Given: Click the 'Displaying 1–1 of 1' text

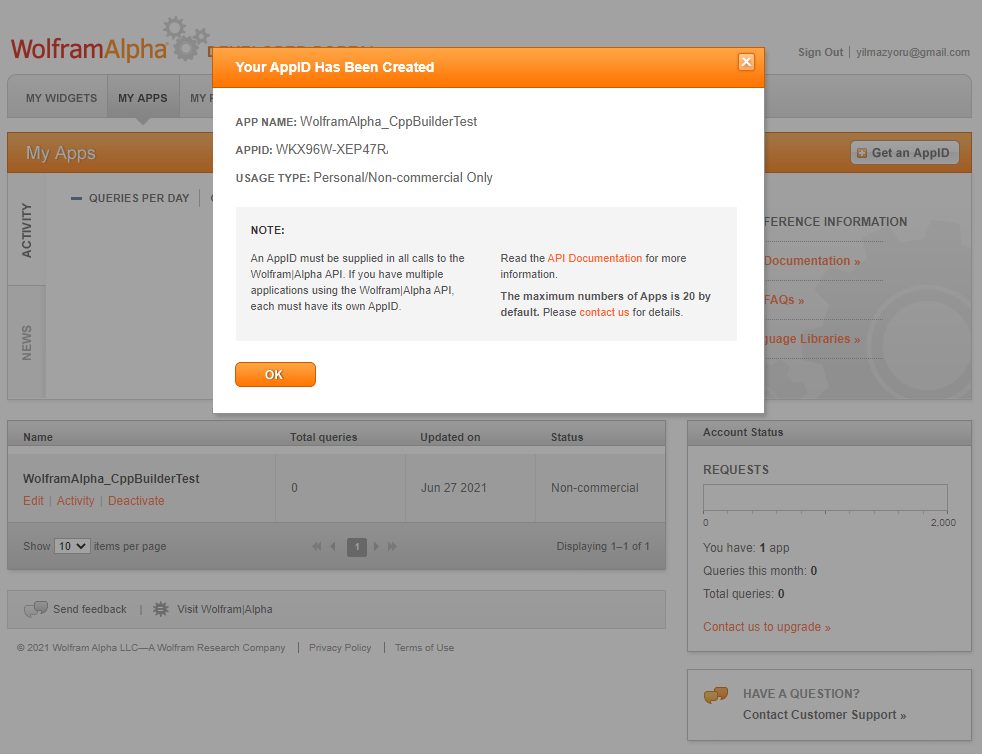Looking at the screenshot, I should [603, 546].
